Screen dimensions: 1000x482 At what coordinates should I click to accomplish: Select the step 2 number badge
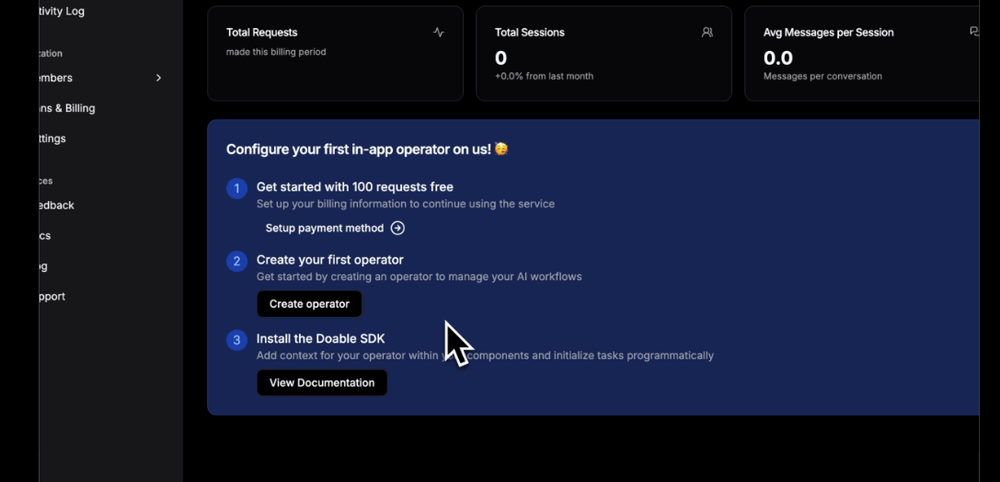pos(237,261)
